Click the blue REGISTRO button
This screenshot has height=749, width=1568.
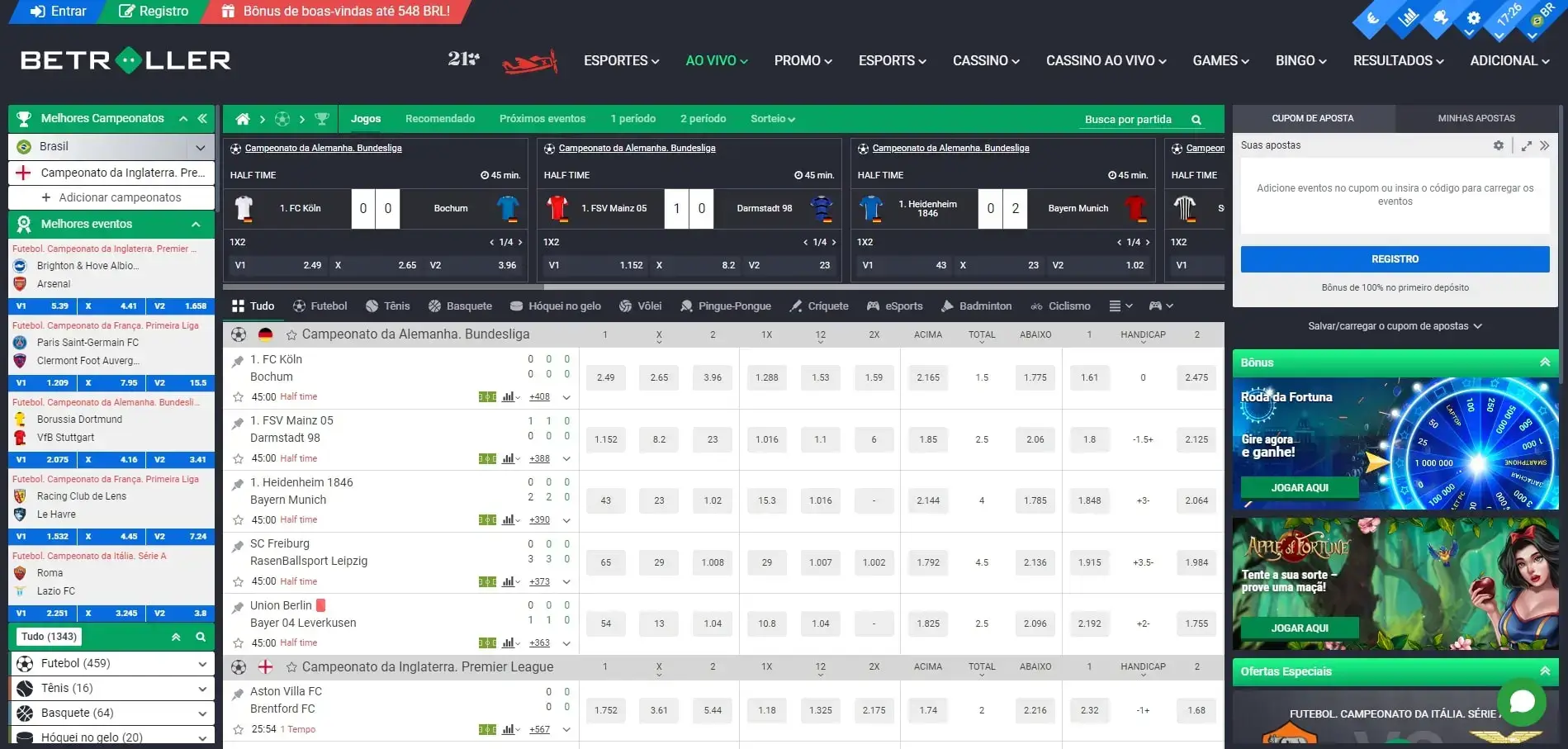(x=1395, y=259)
